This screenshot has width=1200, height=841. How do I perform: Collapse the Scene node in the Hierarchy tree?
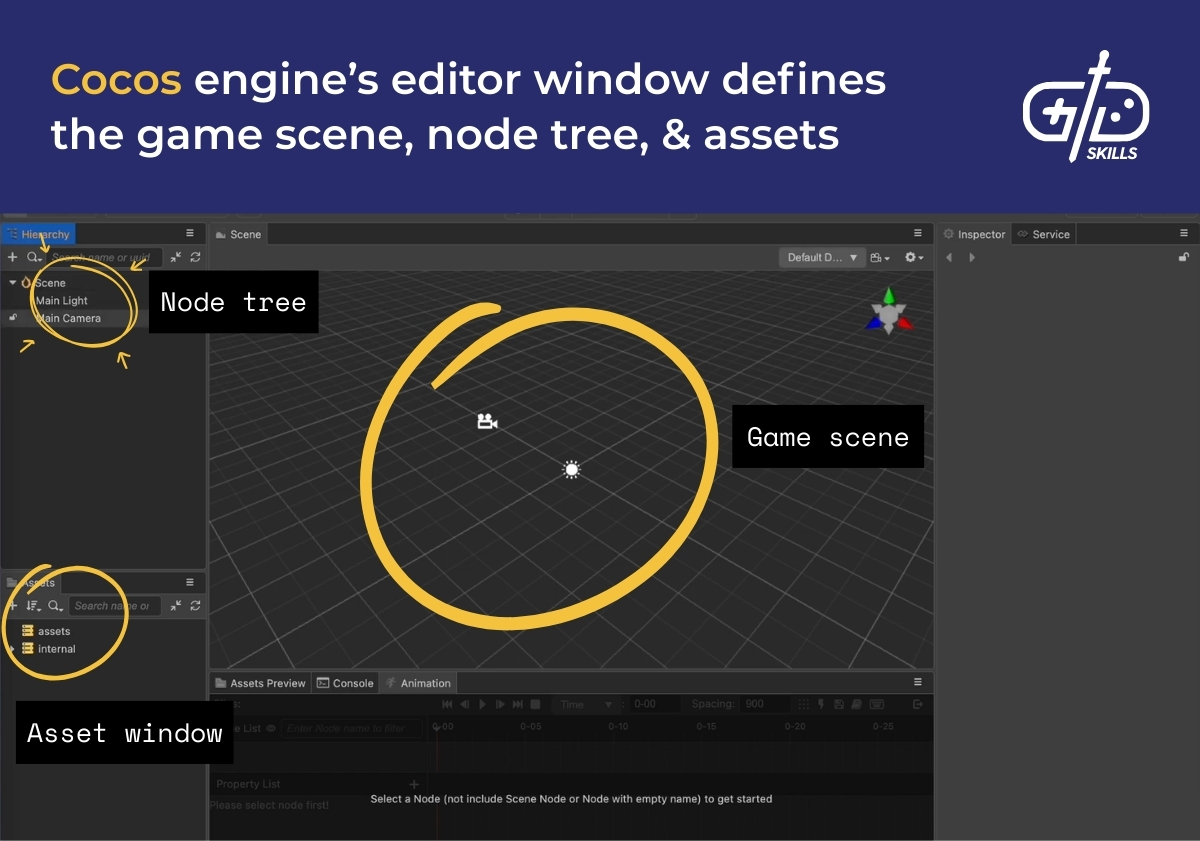[x=11, y=282]
